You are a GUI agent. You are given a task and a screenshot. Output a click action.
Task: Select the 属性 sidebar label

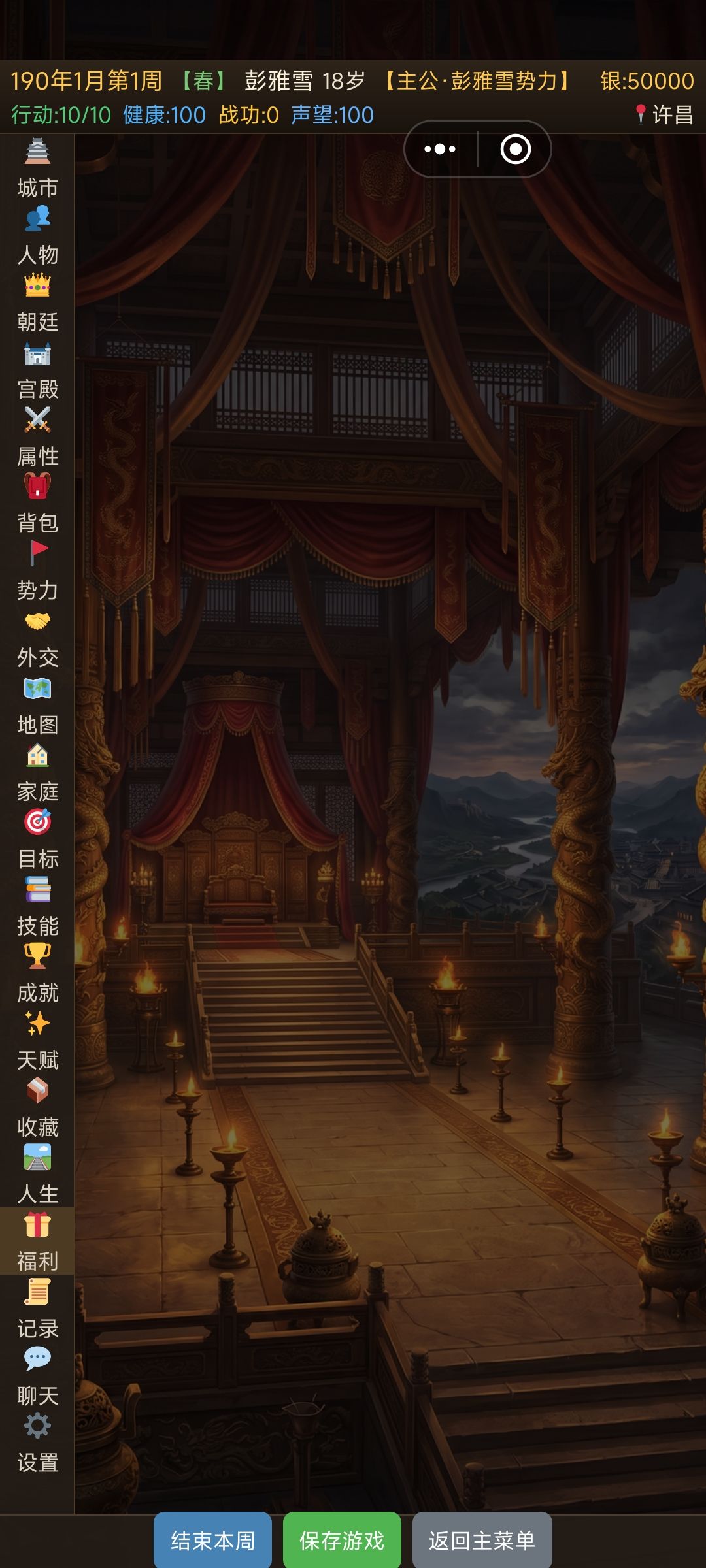point(37,457)
